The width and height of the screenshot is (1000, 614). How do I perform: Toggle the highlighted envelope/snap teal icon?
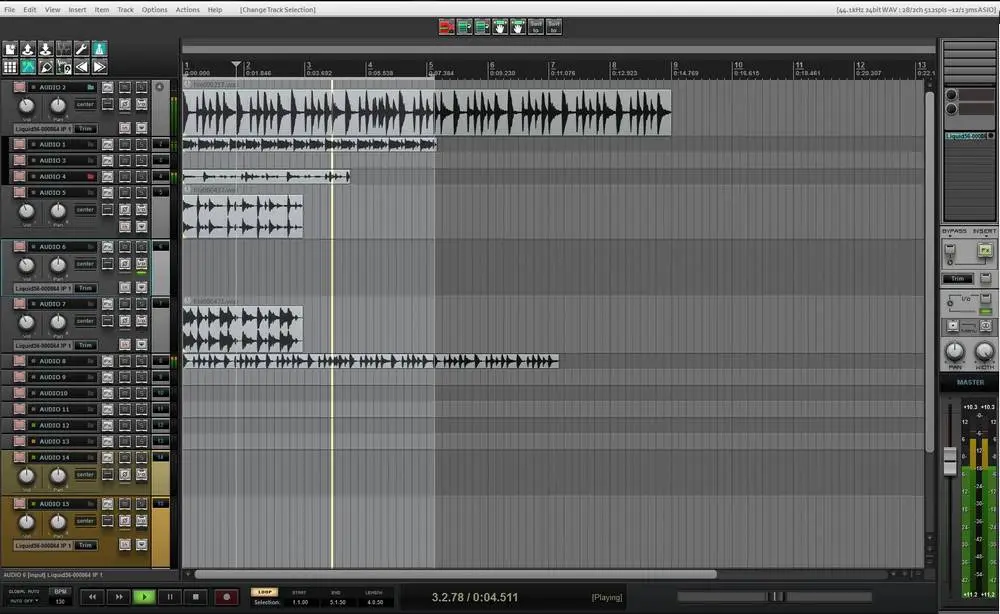click(28, 66)
